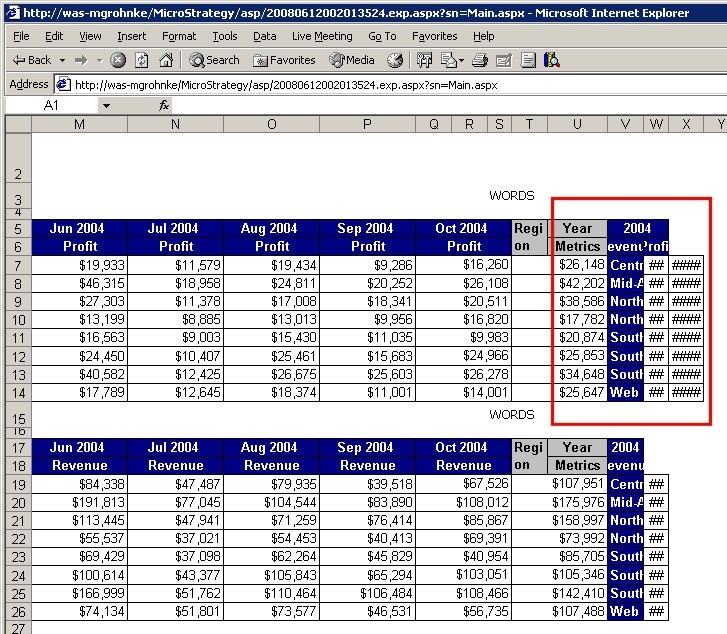Click the WORDS label in row 15
Screen dimensions: 727x634
pyautogui.click(x=511, y=415)
